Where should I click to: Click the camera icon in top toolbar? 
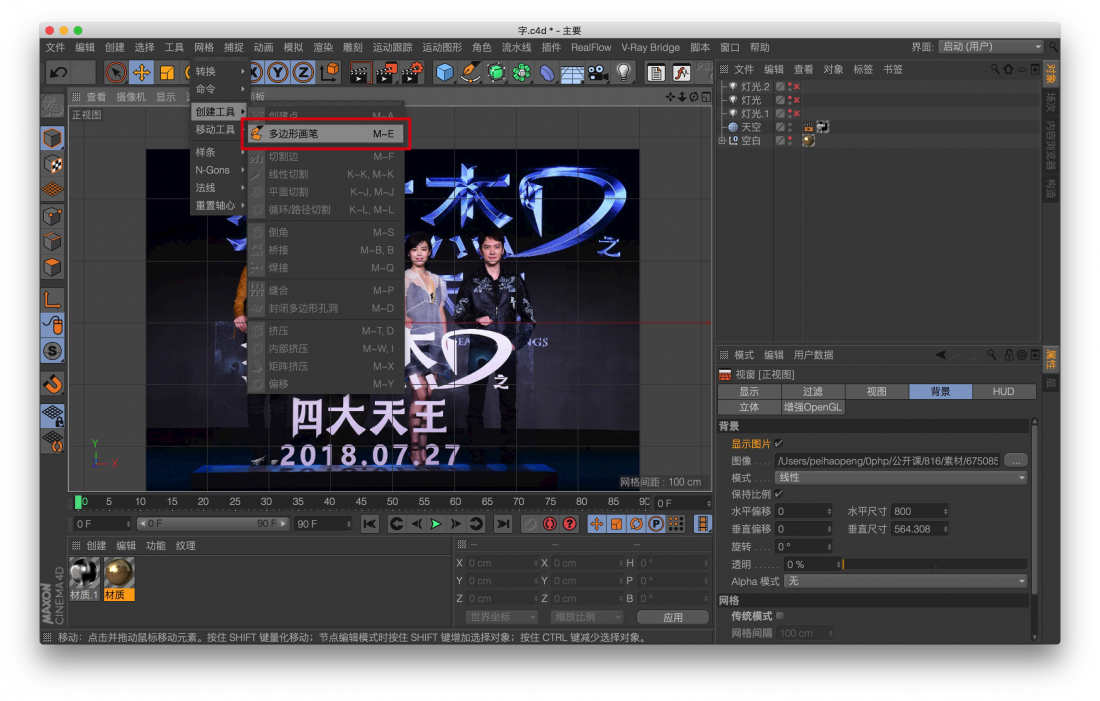597,72
